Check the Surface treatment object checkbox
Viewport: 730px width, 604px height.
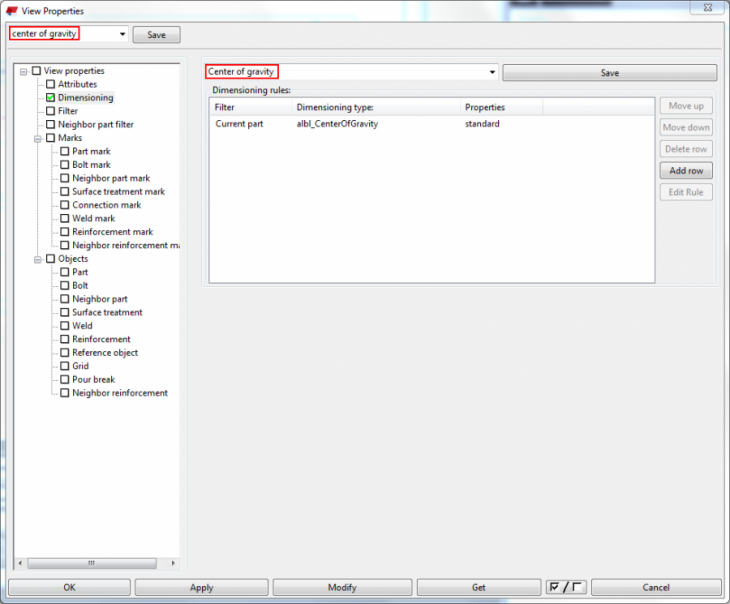coord(65,312)
